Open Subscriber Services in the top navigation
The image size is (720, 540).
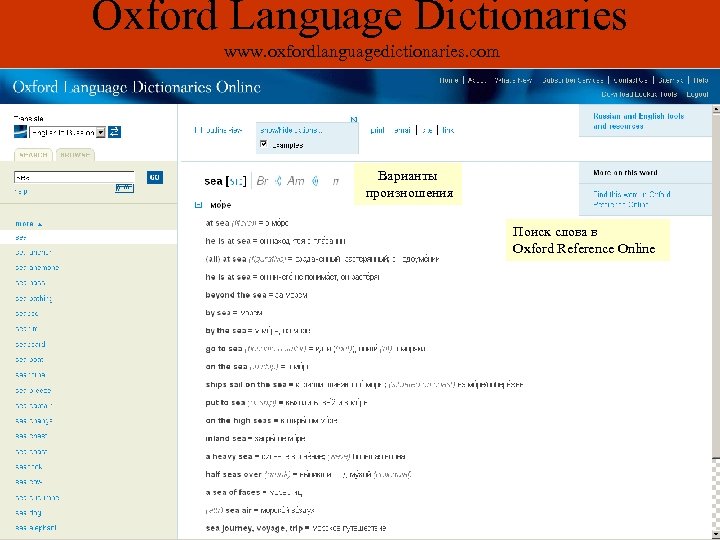click(x=572, y=80)
